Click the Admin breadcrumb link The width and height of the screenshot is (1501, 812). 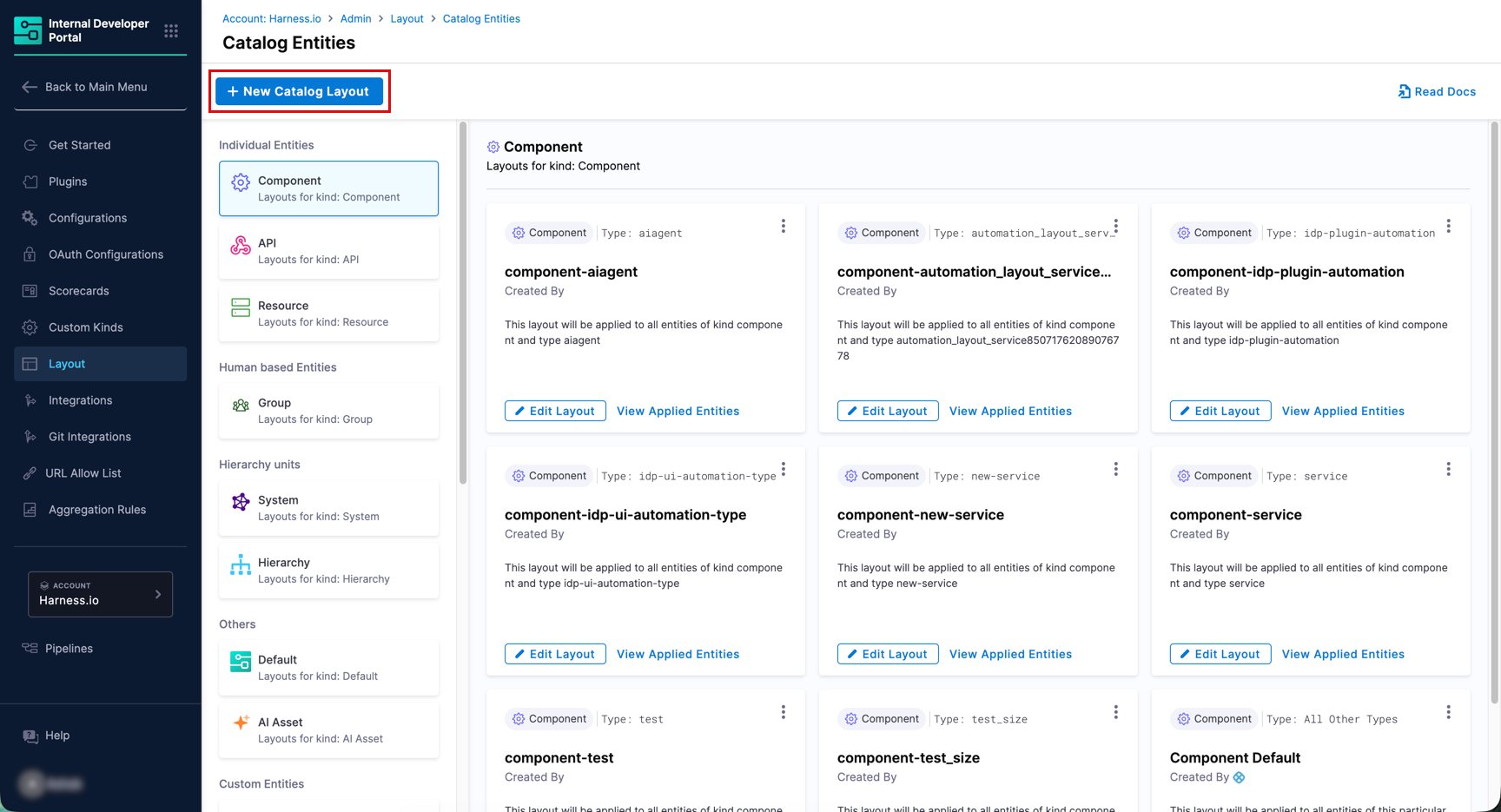(355, 18)
